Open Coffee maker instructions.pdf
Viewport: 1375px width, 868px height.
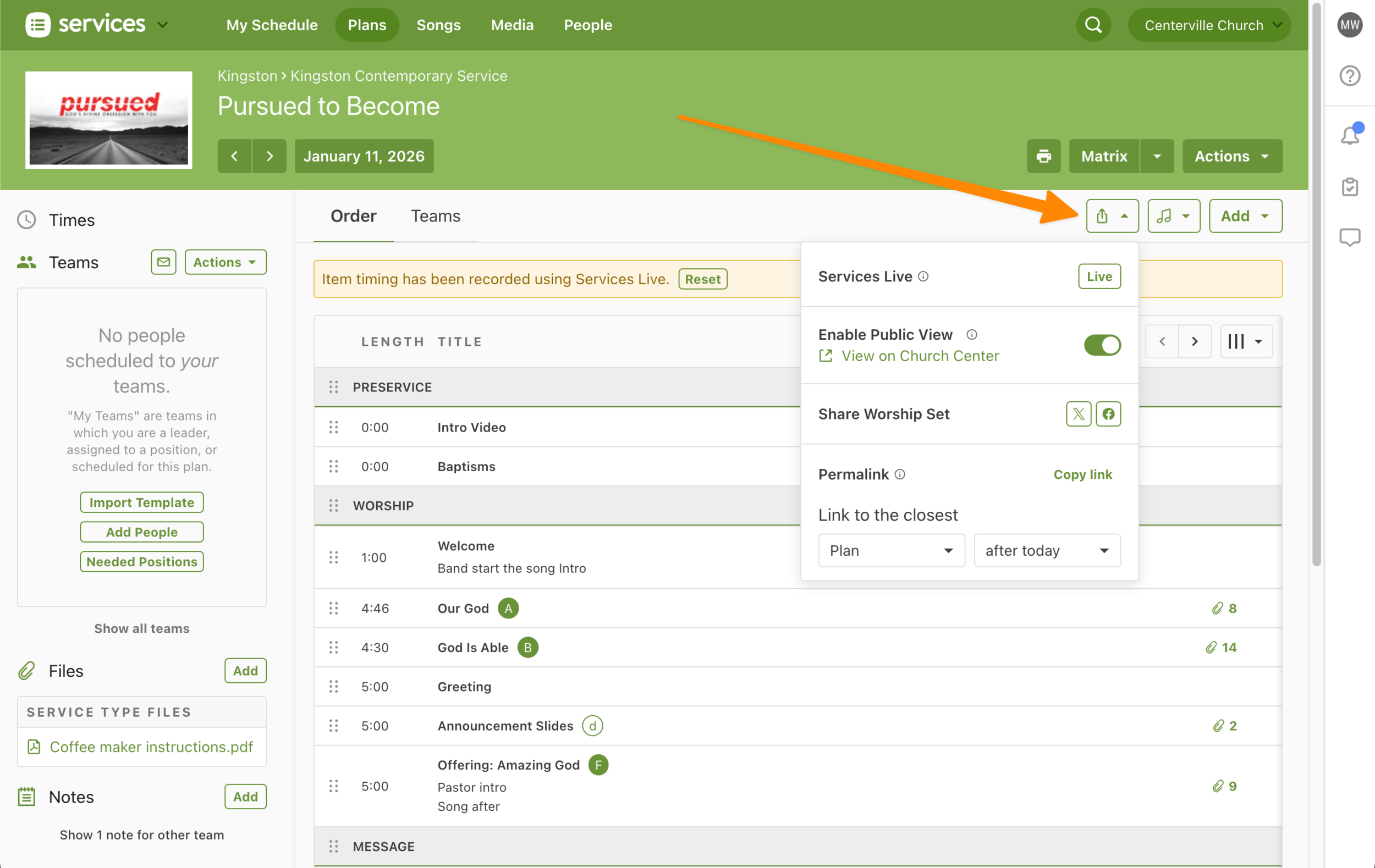(x=151, y=747)
